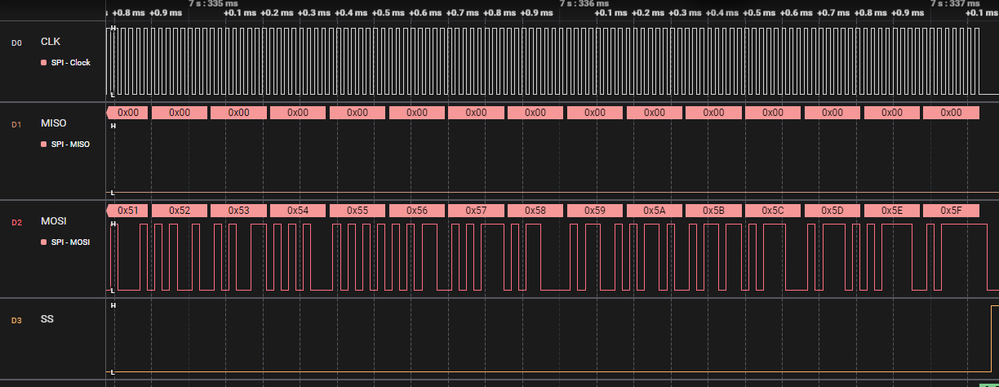This screenshot has width=999, height=387.
Task: Click the 0x53 MOSI decoded byte bubble
Action: point(238,210)
